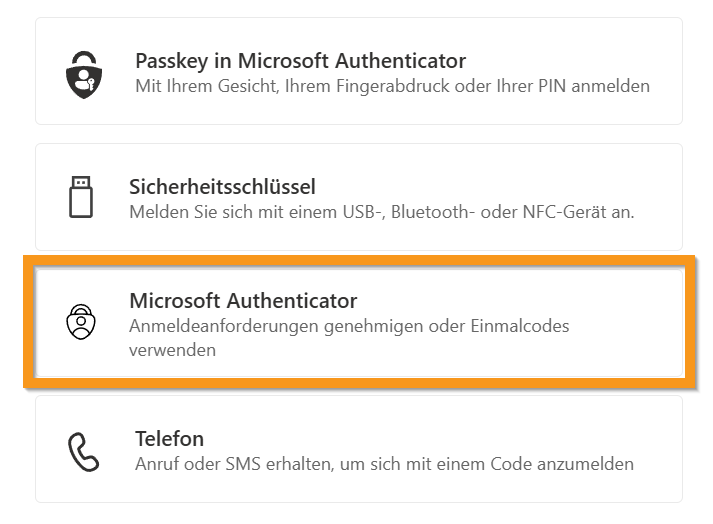Select the 'Passkey in Microsoft Authenticator' heading
This screenshot has width=713, height=524.
pos(300,61)
